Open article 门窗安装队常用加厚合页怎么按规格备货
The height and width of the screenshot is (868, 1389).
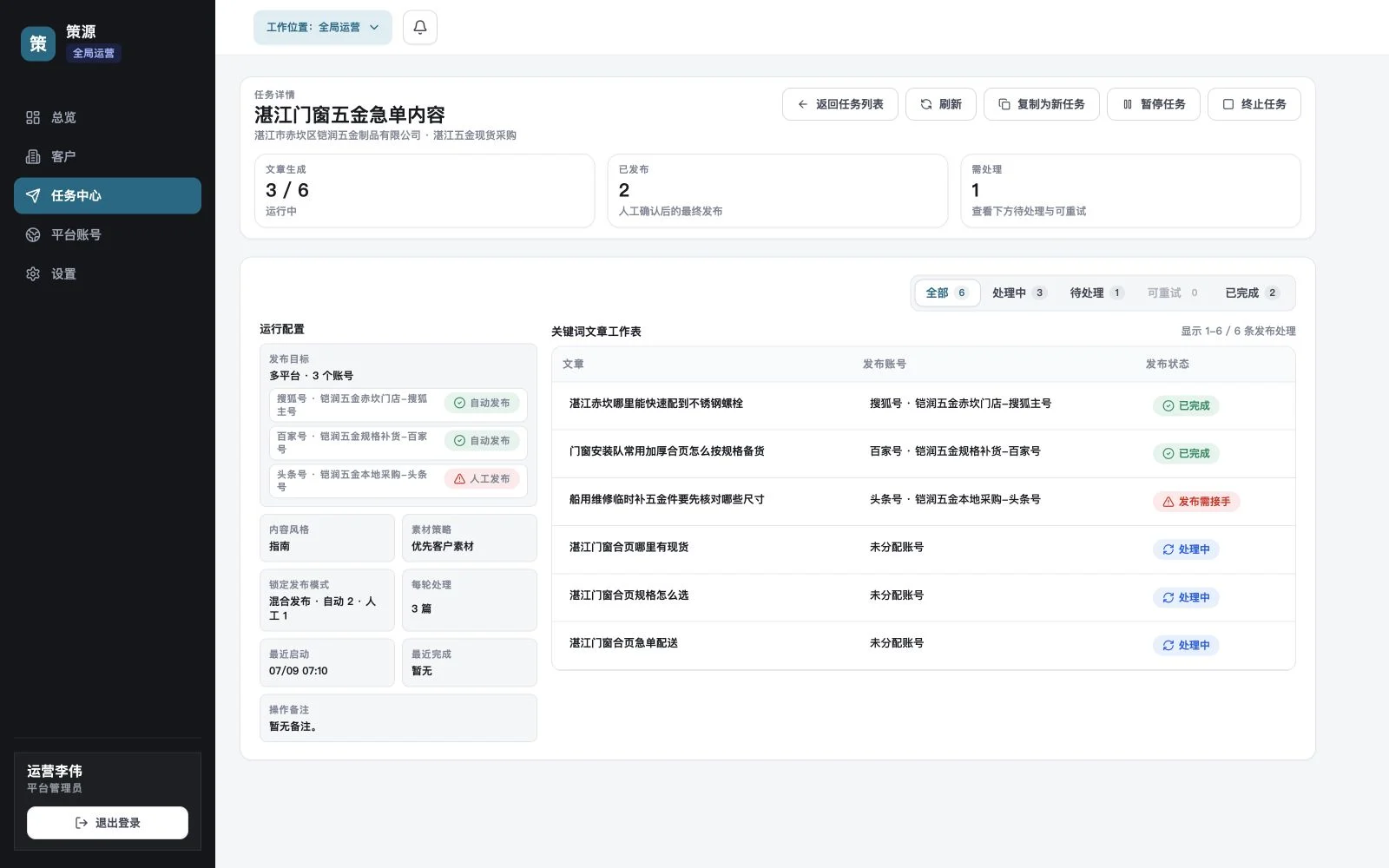[x=667, y=451]
